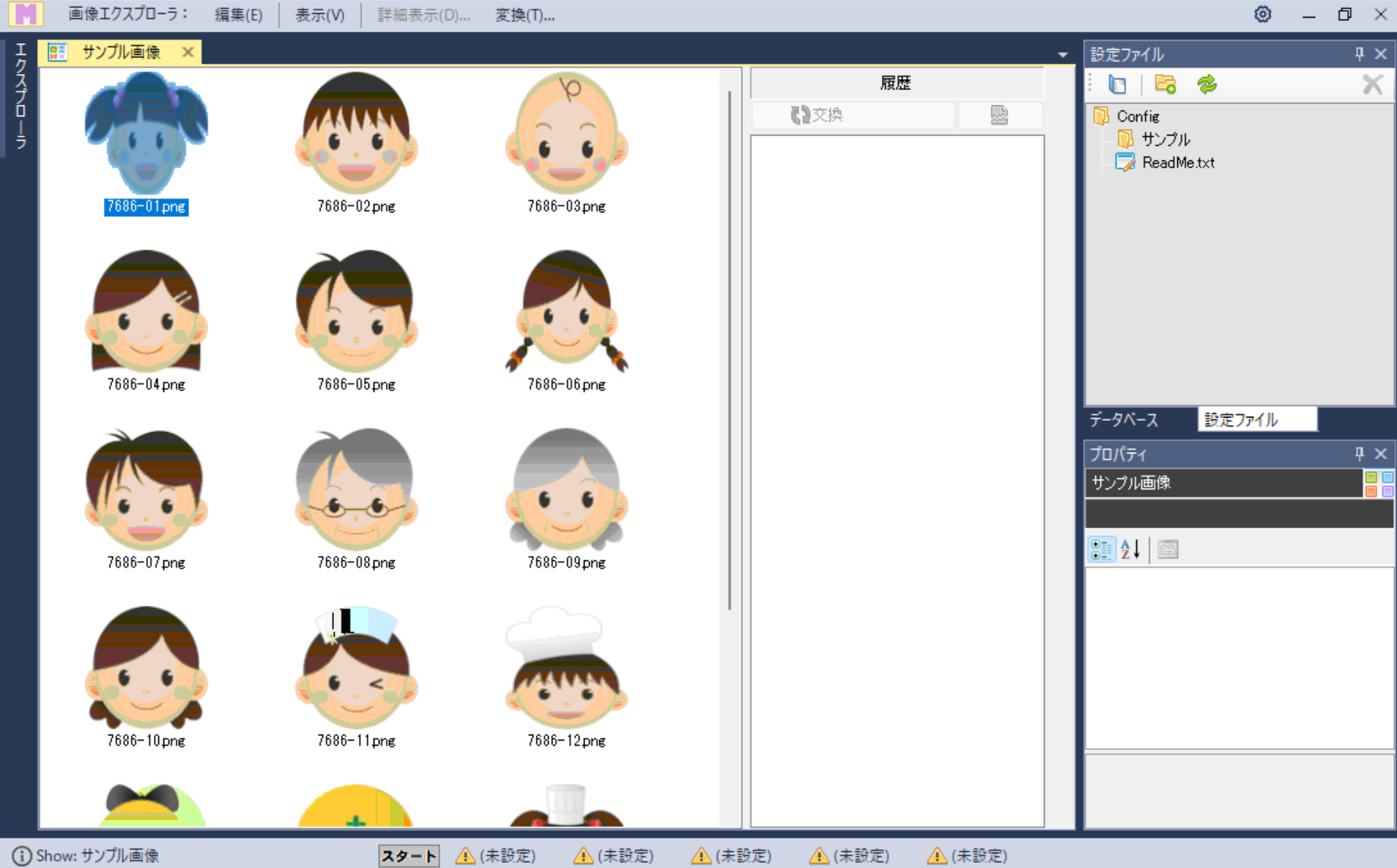Click the second (未設定) warning item
This screenshot has height=868, width=1397.
(x=614, y=856)
